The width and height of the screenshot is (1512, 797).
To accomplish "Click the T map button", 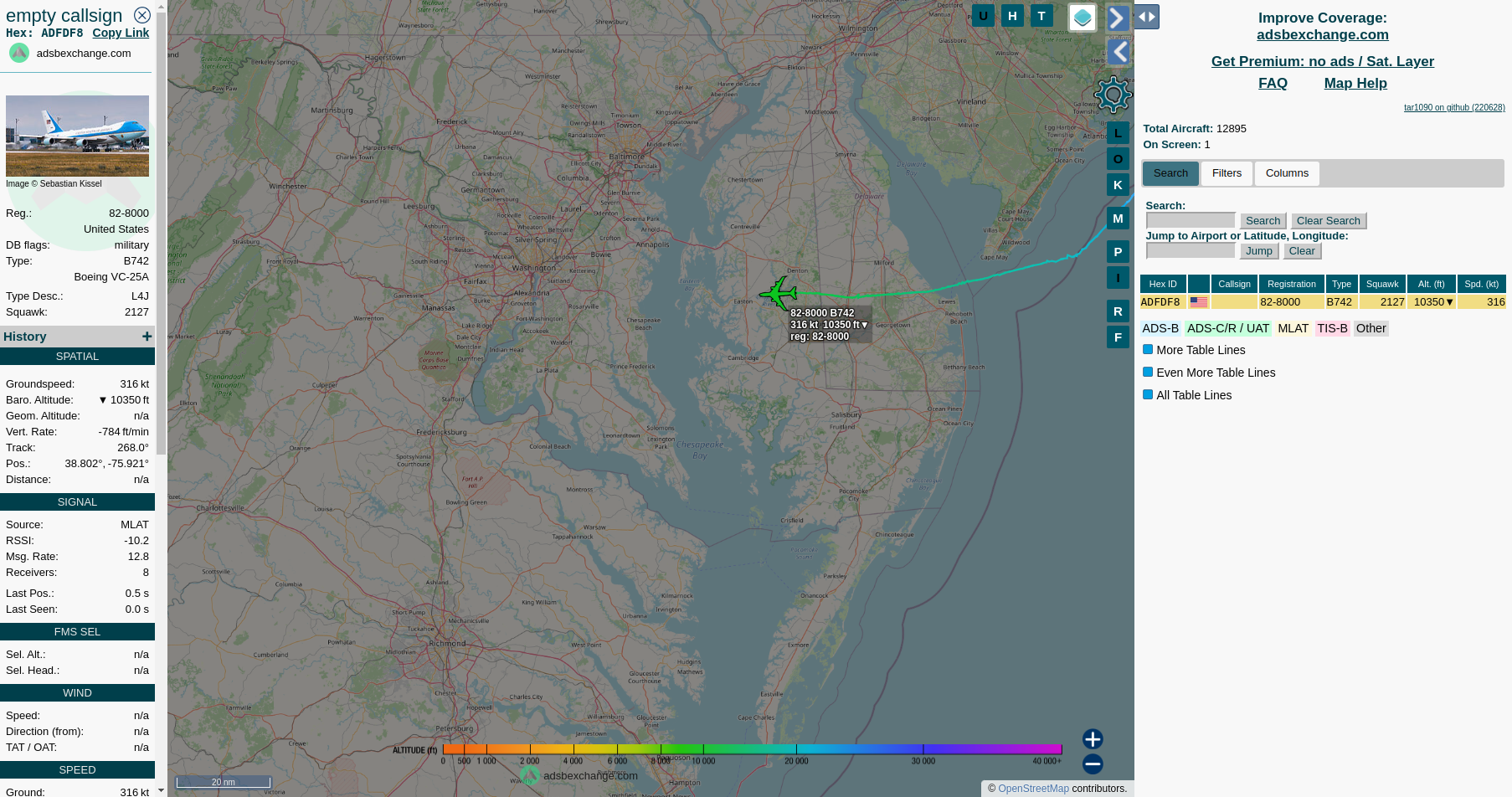I will 1041,16.
